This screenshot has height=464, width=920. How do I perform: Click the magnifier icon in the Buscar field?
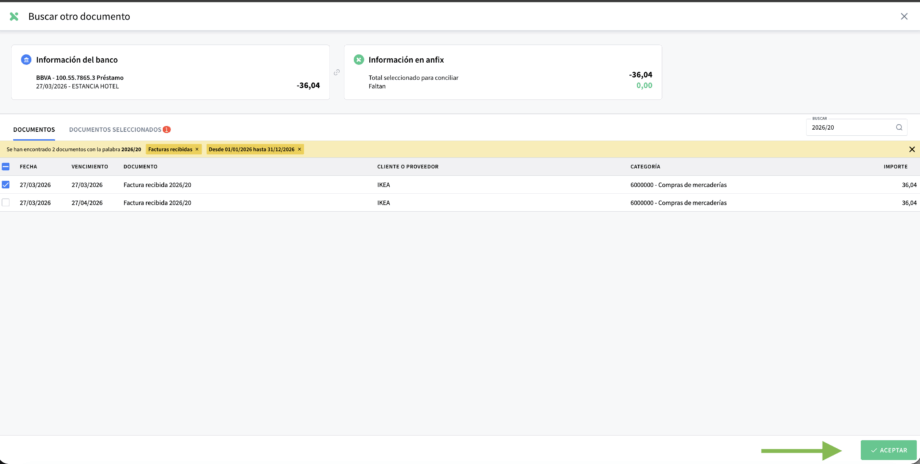click(x=898, y=128)
